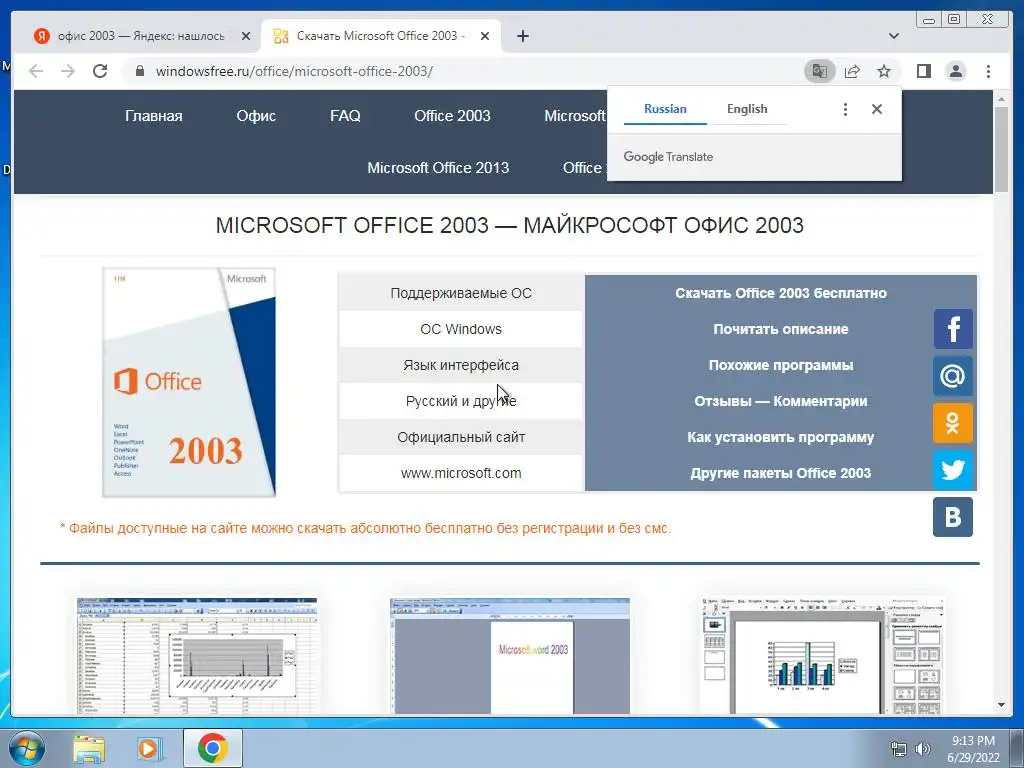Open the Excel screenshot thumbnail
The height and width of the screenshot is (768, 1024).
pyautogui.click(x=197, y=656)
